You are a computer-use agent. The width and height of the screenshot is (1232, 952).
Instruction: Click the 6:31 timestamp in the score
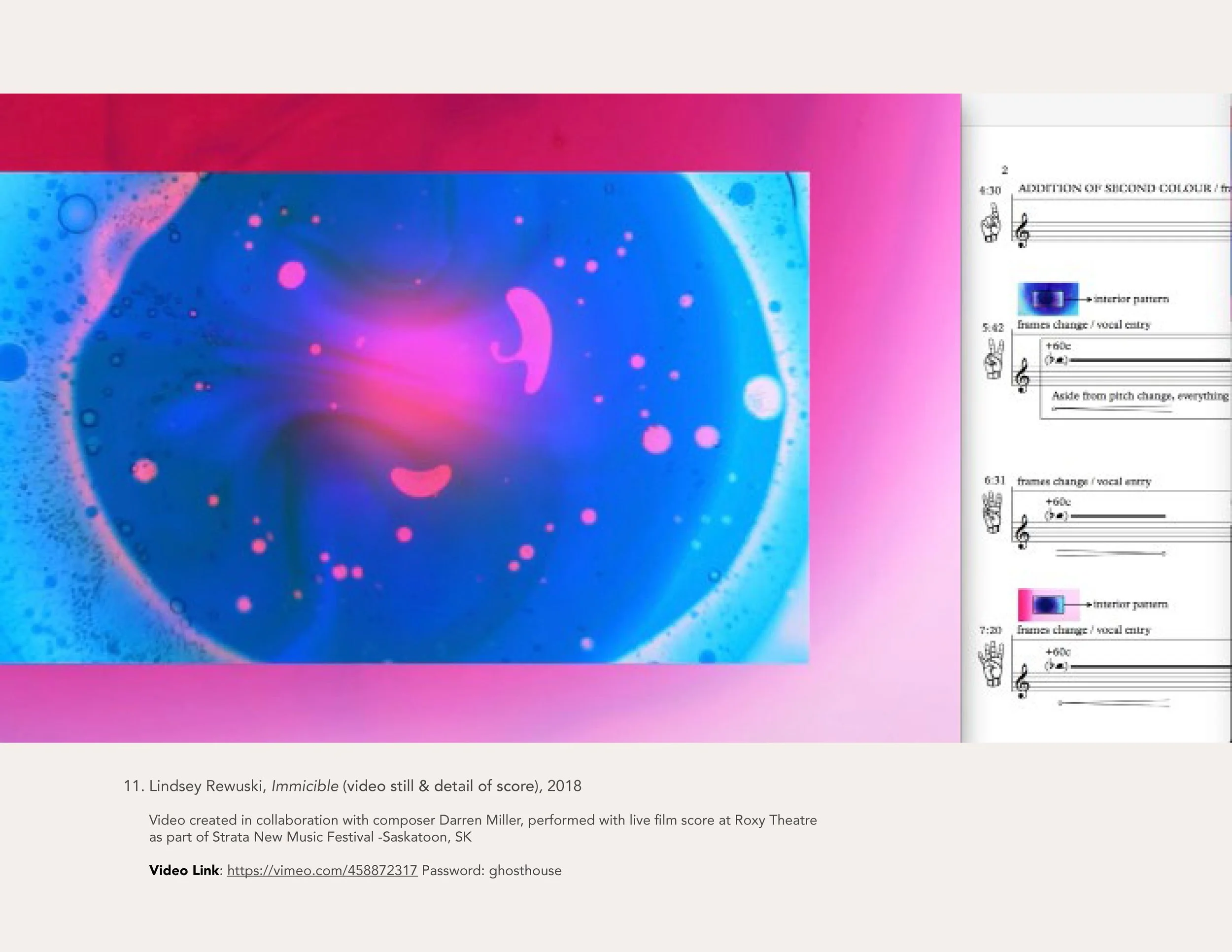click(x=994, y=480)
